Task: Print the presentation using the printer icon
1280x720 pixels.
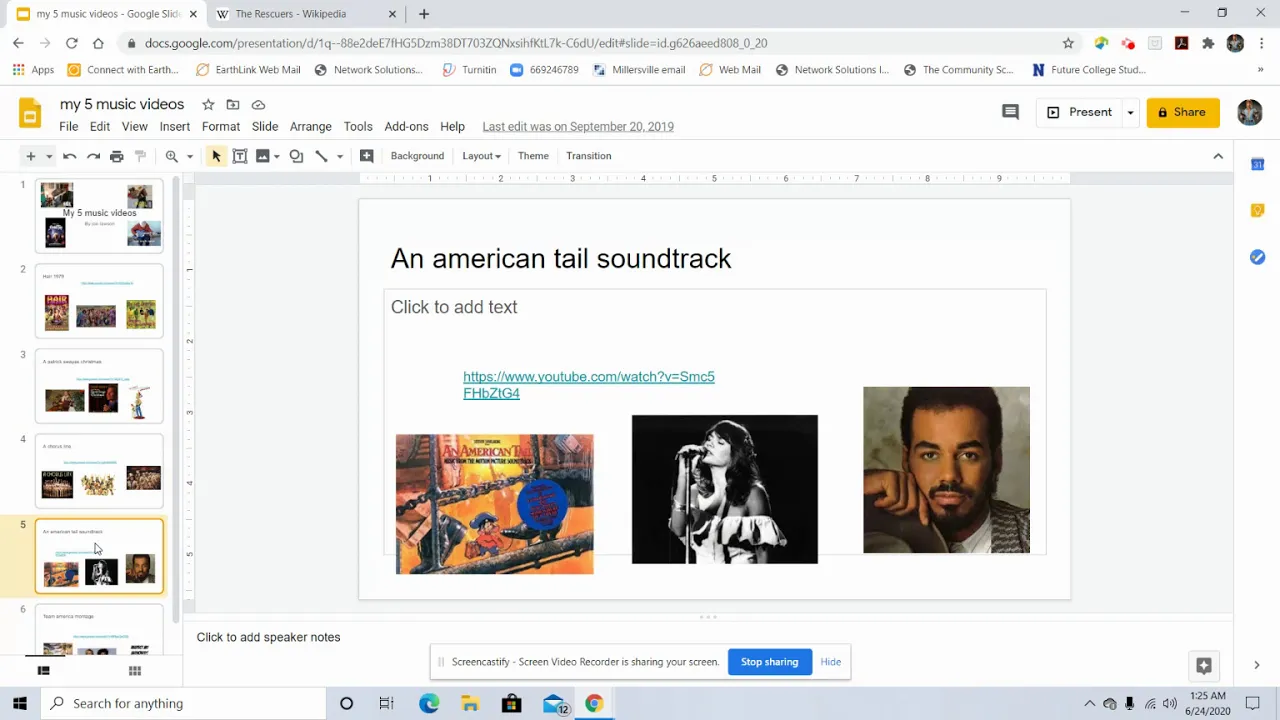Action: 117,156
